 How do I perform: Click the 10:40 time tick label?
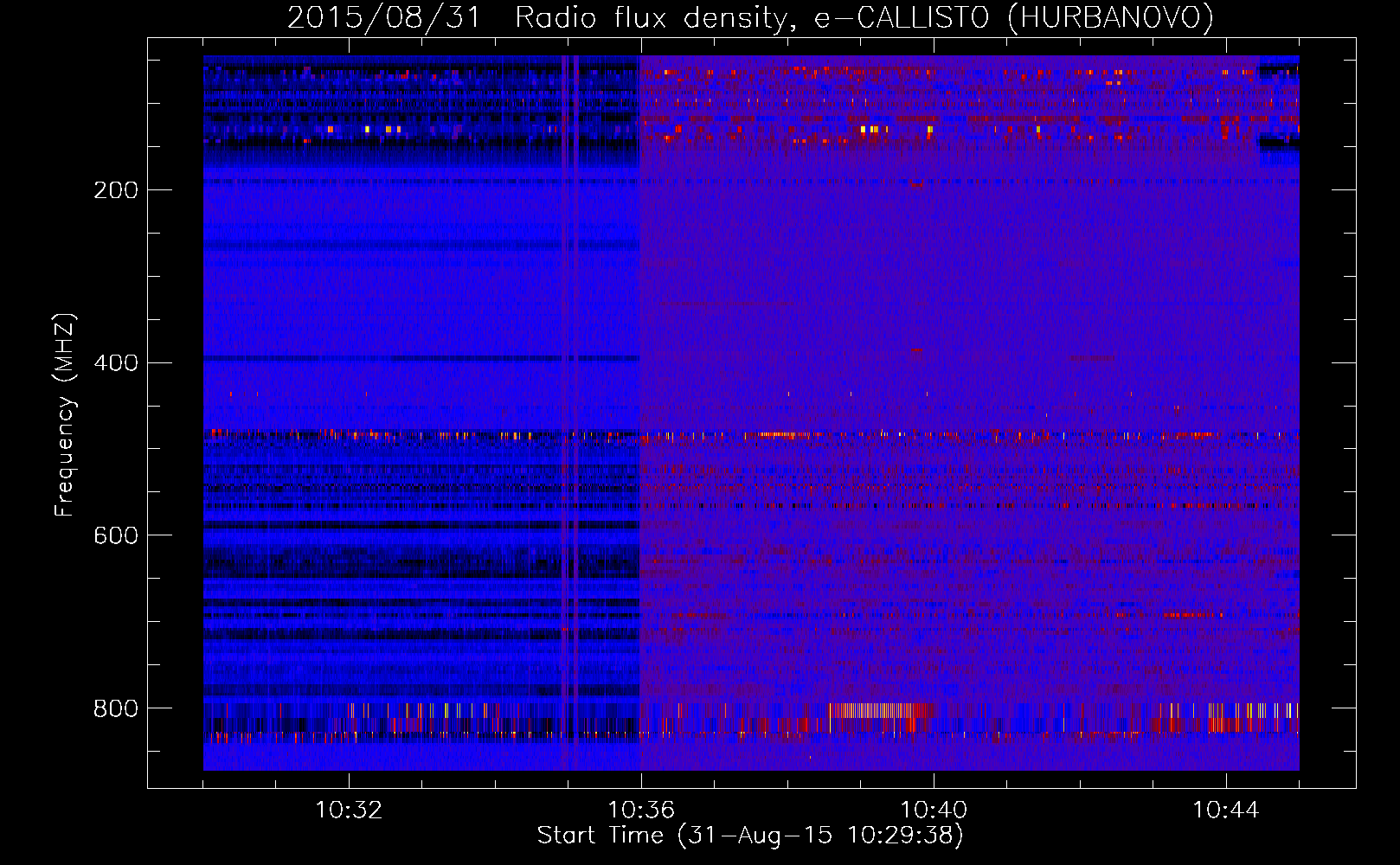click(x=934, y=811)
